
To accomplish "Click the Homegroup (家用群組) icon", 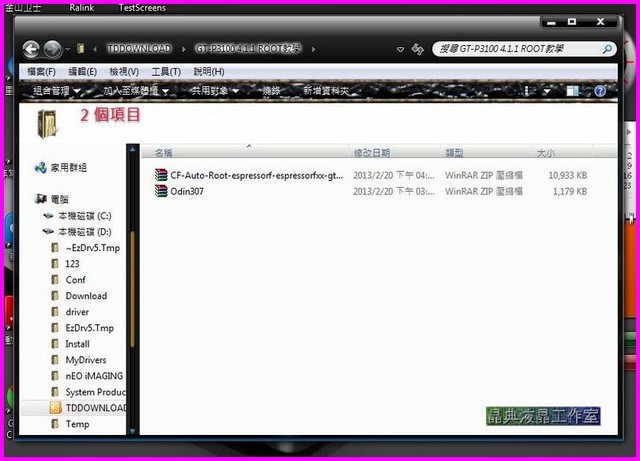I will click(x=41, y=167).
